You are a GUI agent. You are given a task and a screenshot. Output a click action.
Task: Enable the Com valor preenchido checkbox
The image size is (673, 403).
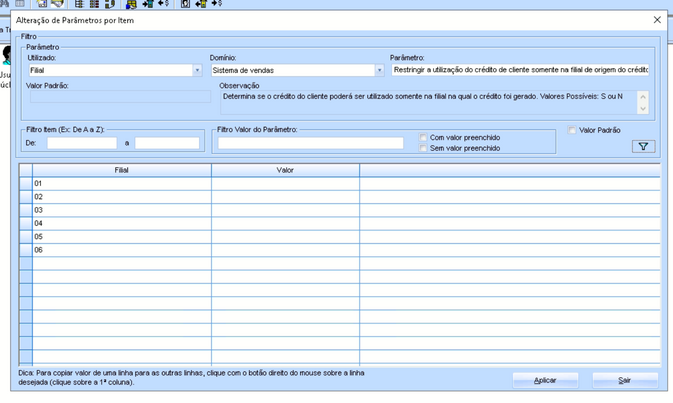click(x=424, y=137)
